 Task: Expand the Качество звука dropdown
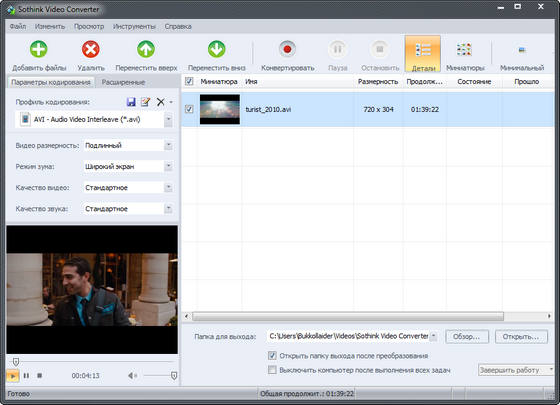(169, 209)
